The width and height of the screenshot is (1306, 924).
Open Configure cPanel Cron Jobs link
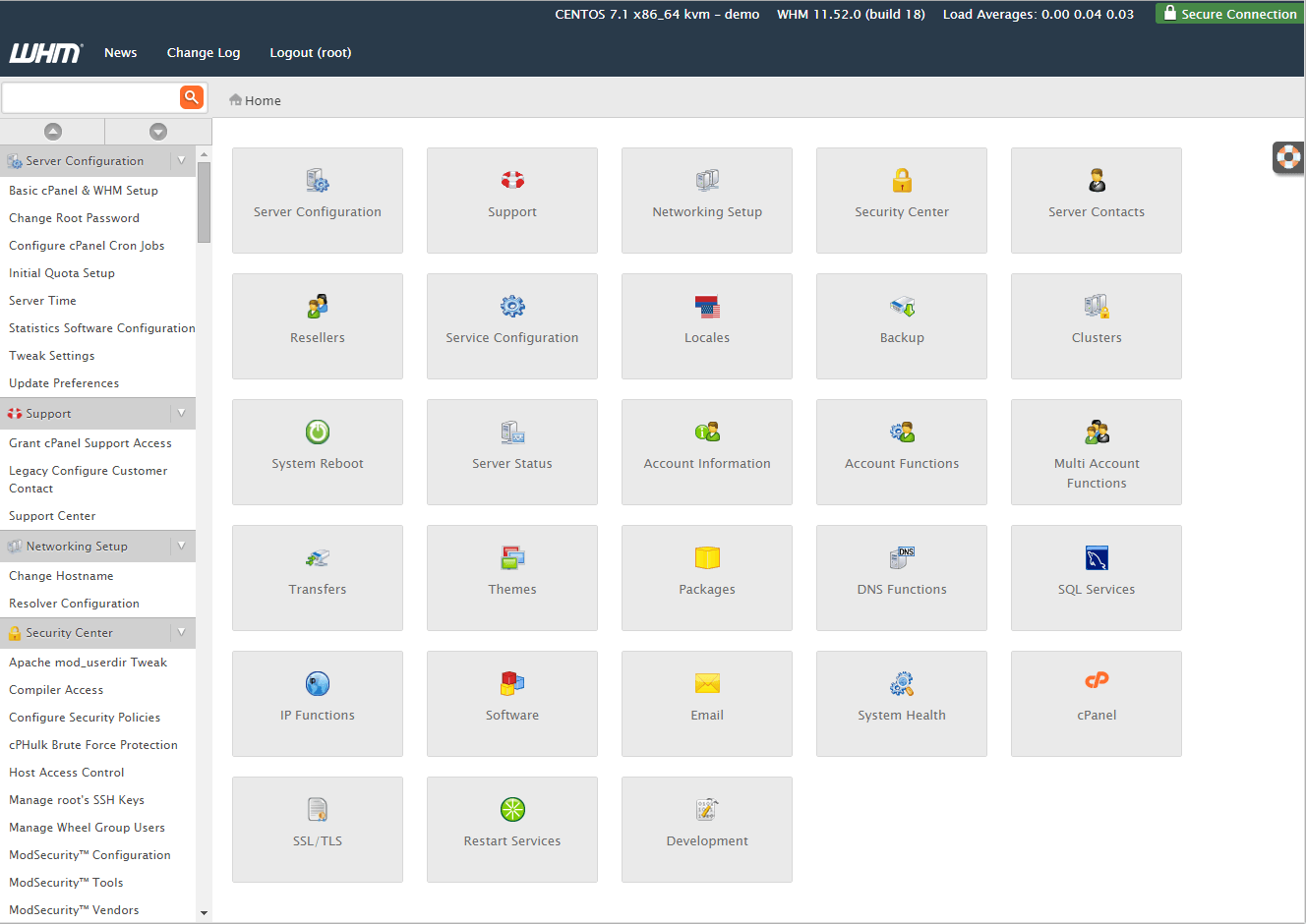click(x=87, y=246)
